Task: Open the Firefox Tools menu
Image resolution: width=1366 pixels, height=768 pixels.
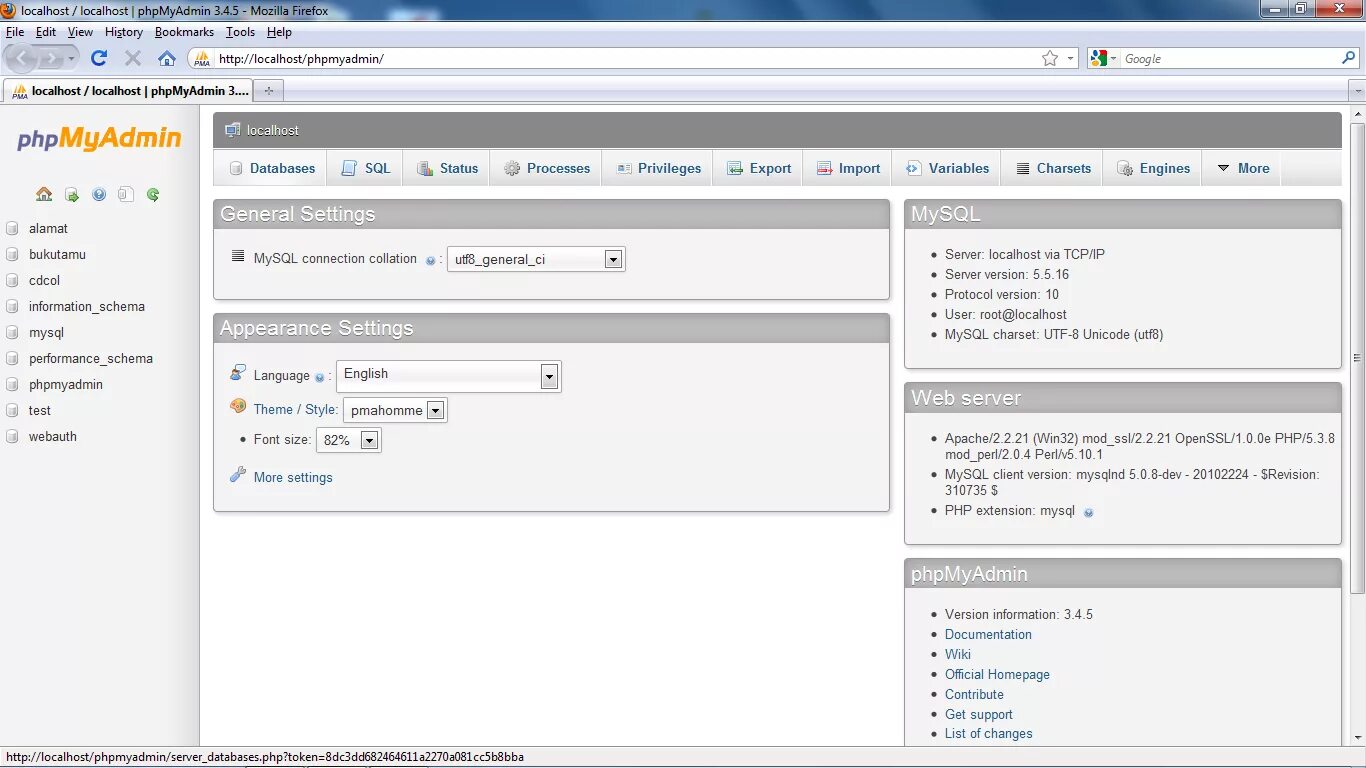Action: point(240,32)
